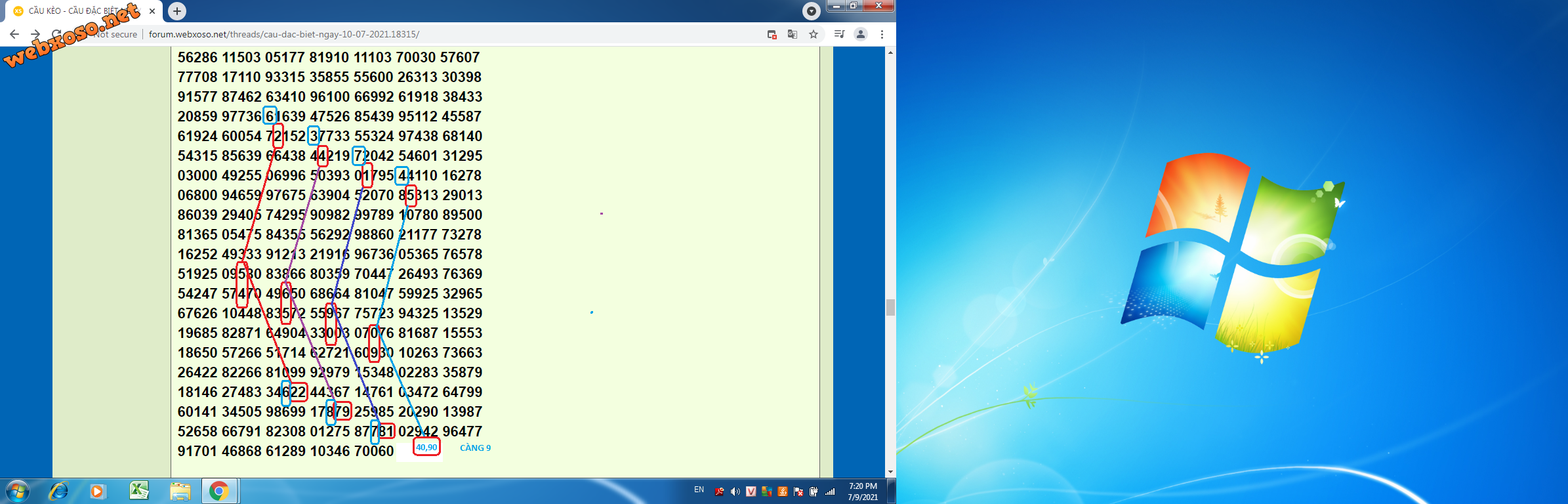Click the blocked pop-up icon in address bar

pyautogui.click(x=772, y=34)
